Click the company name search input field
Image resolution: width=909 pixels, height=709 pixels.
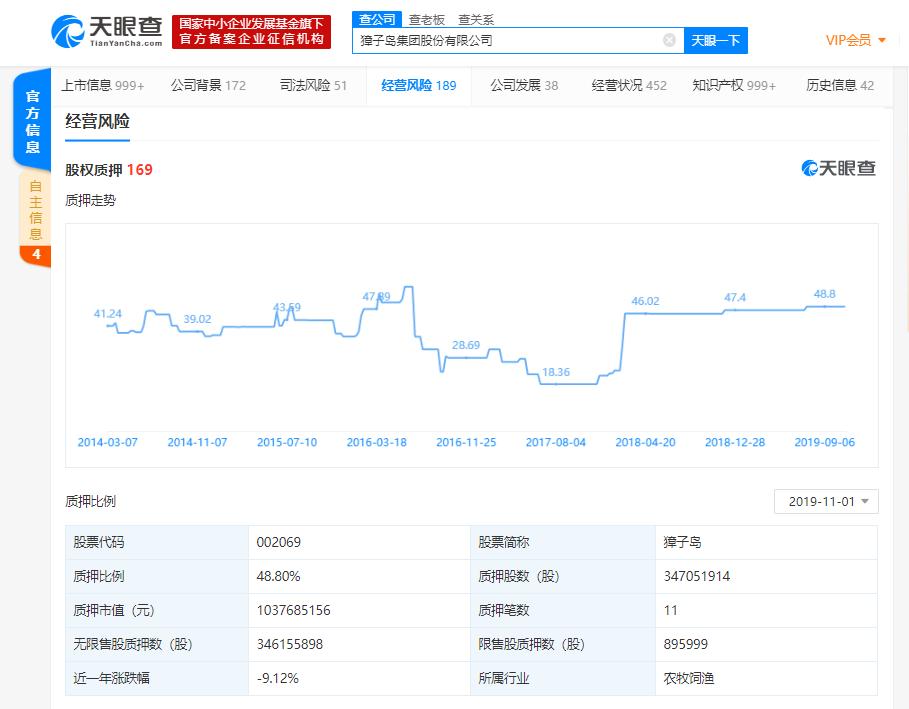click(x=510, y=41)
